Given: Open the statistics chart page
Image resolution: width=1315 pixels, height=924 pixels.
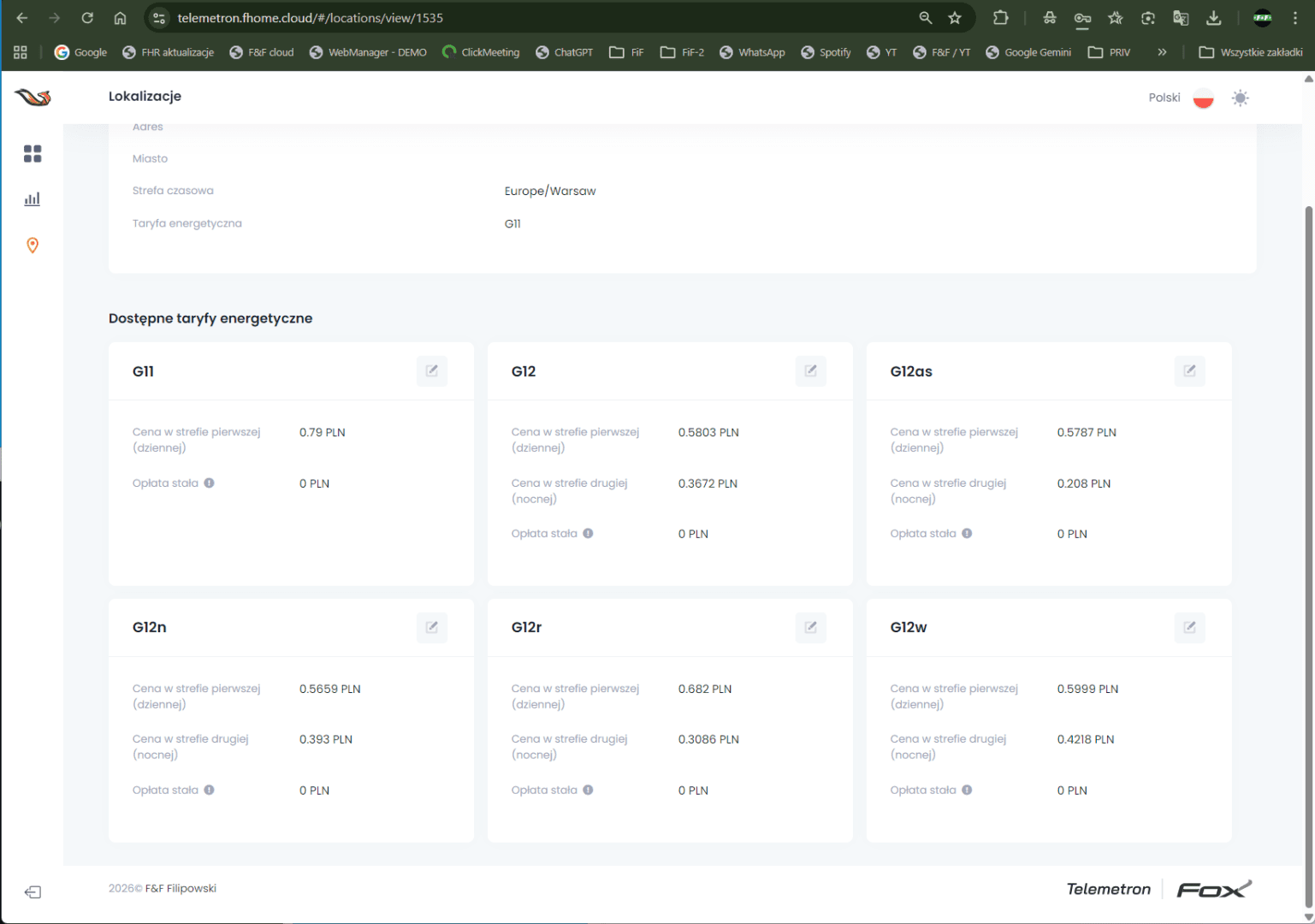Looking at the screenshot, I should tap(33, 199).
